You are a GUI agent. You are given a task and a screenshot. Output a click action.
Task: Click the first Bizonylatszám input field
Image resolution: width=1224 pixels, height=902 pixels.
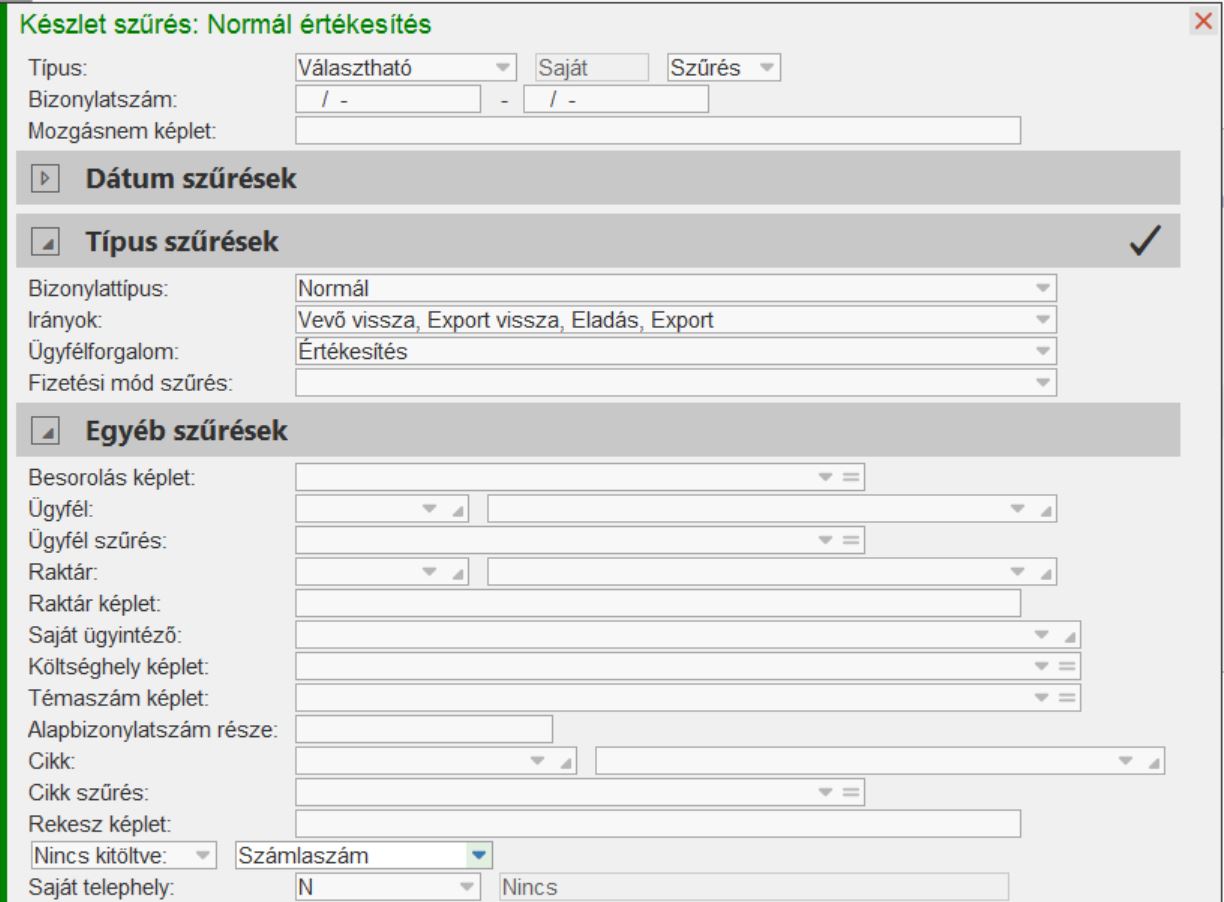pos(389,100)
